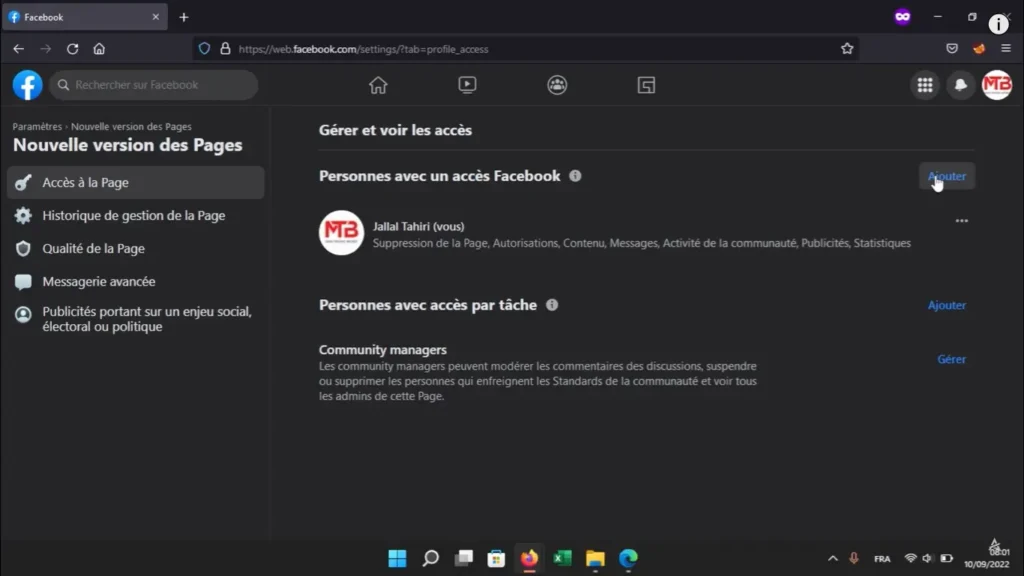
Task: Open a new browser tab
Action: pos(184,18)
